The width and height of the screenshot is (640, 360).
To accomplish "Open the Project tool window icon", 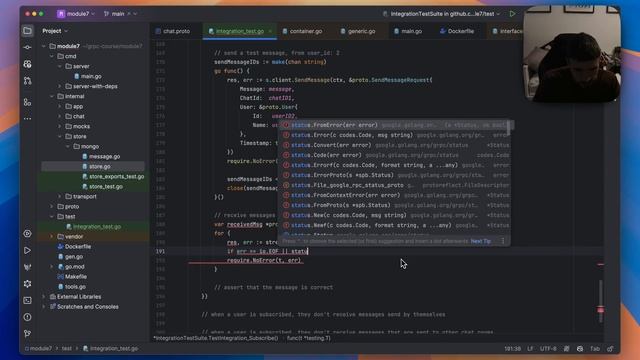I will [x=27, y=31].
